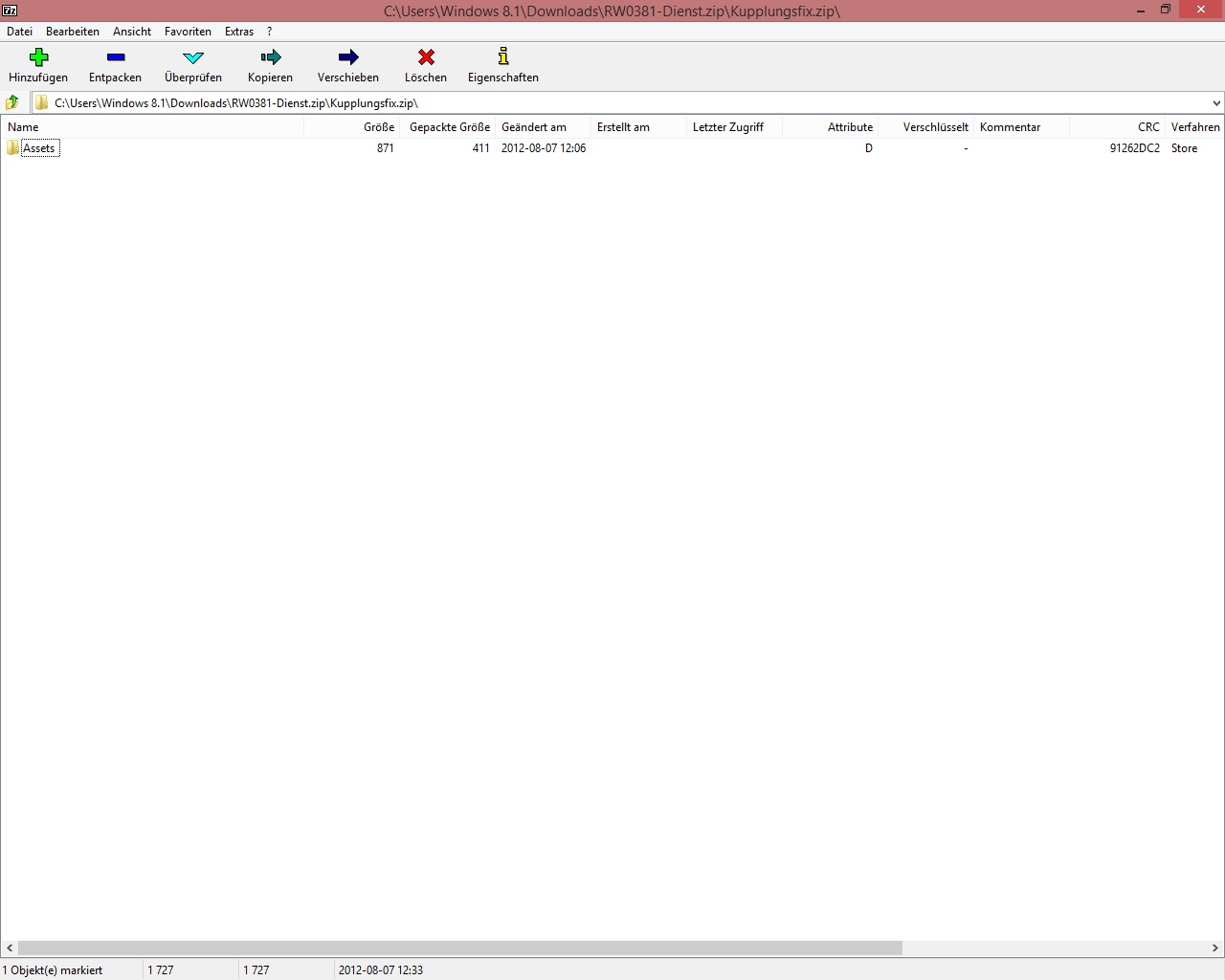The width and height of the screenshot is (1225, 980).
Task: Go up one folder level
Action: pos(12,102)
